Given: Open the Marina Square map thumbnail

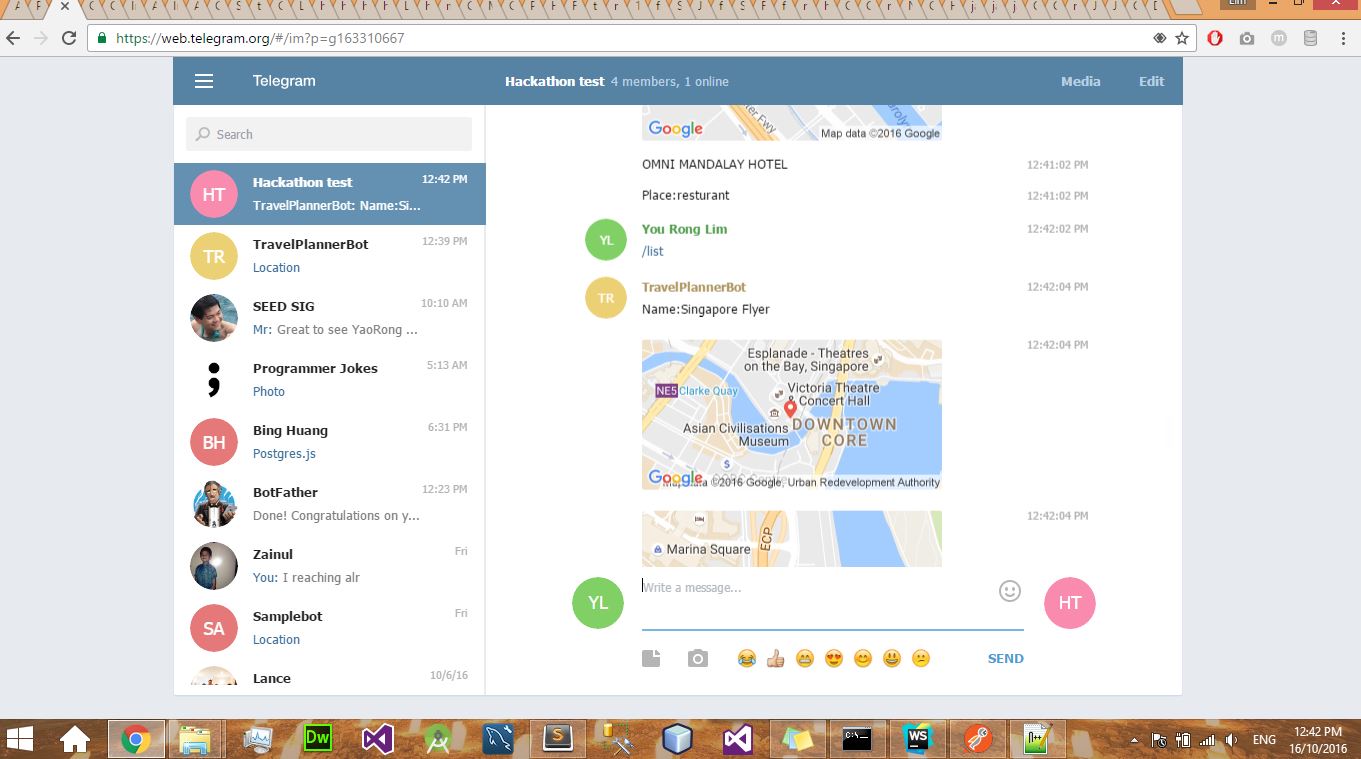Looking at the screenshot, I should [791, 539].
